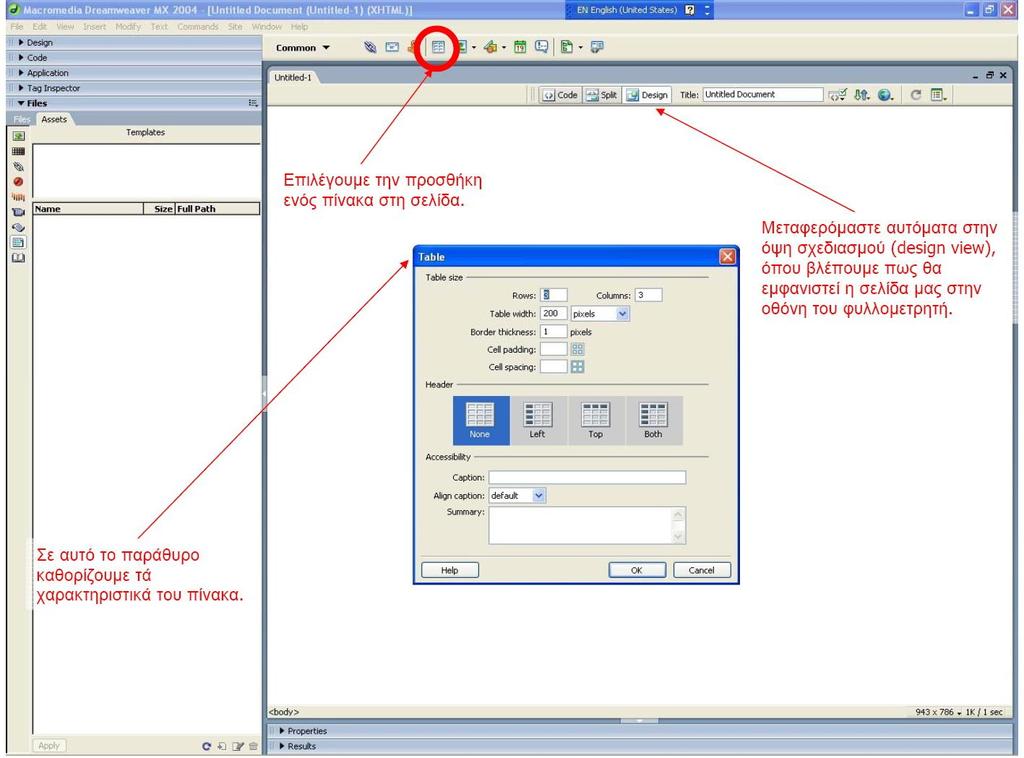
Task: Click OK in the Table dialog
Action: click(637, 570)
